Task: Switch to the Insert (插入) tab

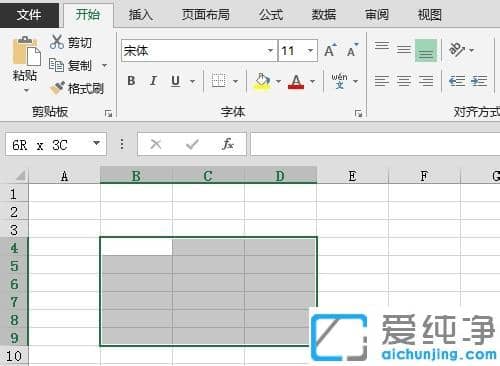Action: 140,15
